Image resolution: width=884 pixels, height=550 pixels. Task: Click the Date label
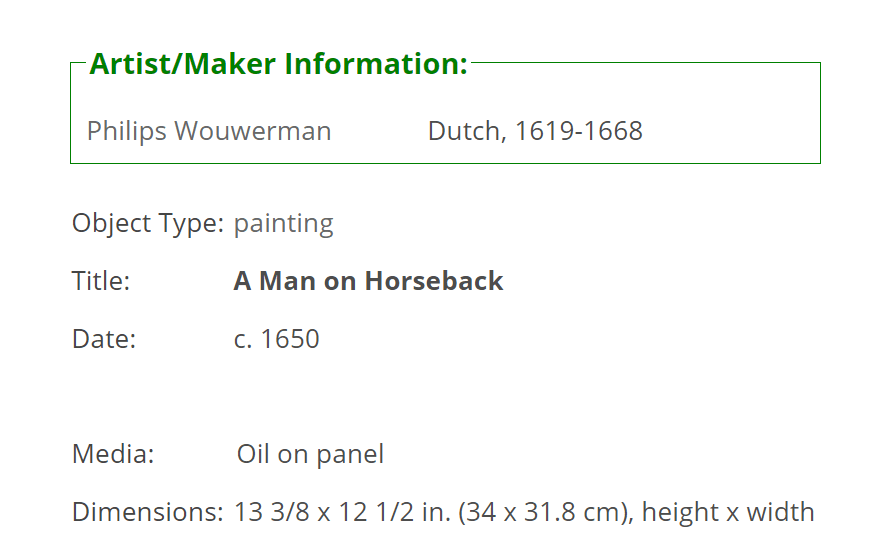point(104,339)
